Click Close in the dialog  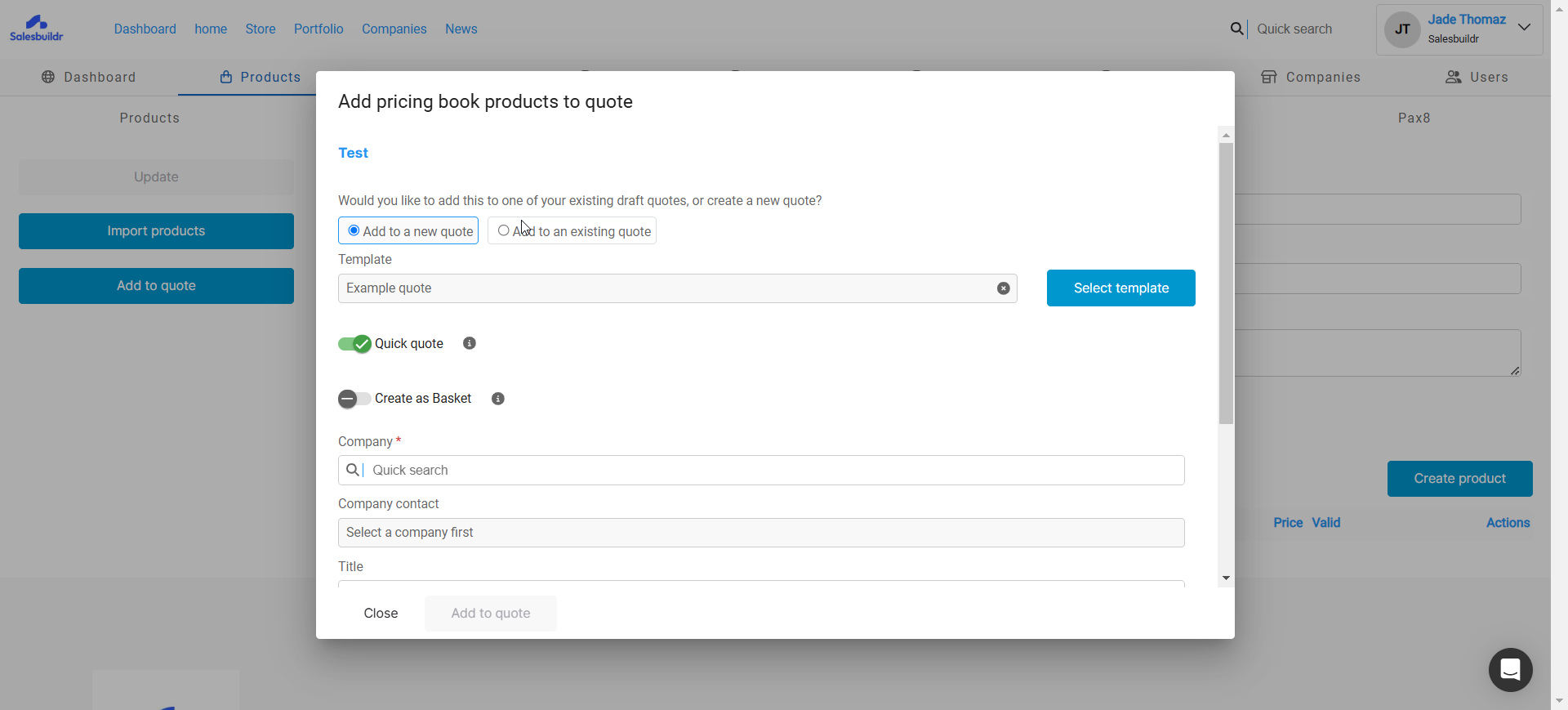click(x=381, y=614)
